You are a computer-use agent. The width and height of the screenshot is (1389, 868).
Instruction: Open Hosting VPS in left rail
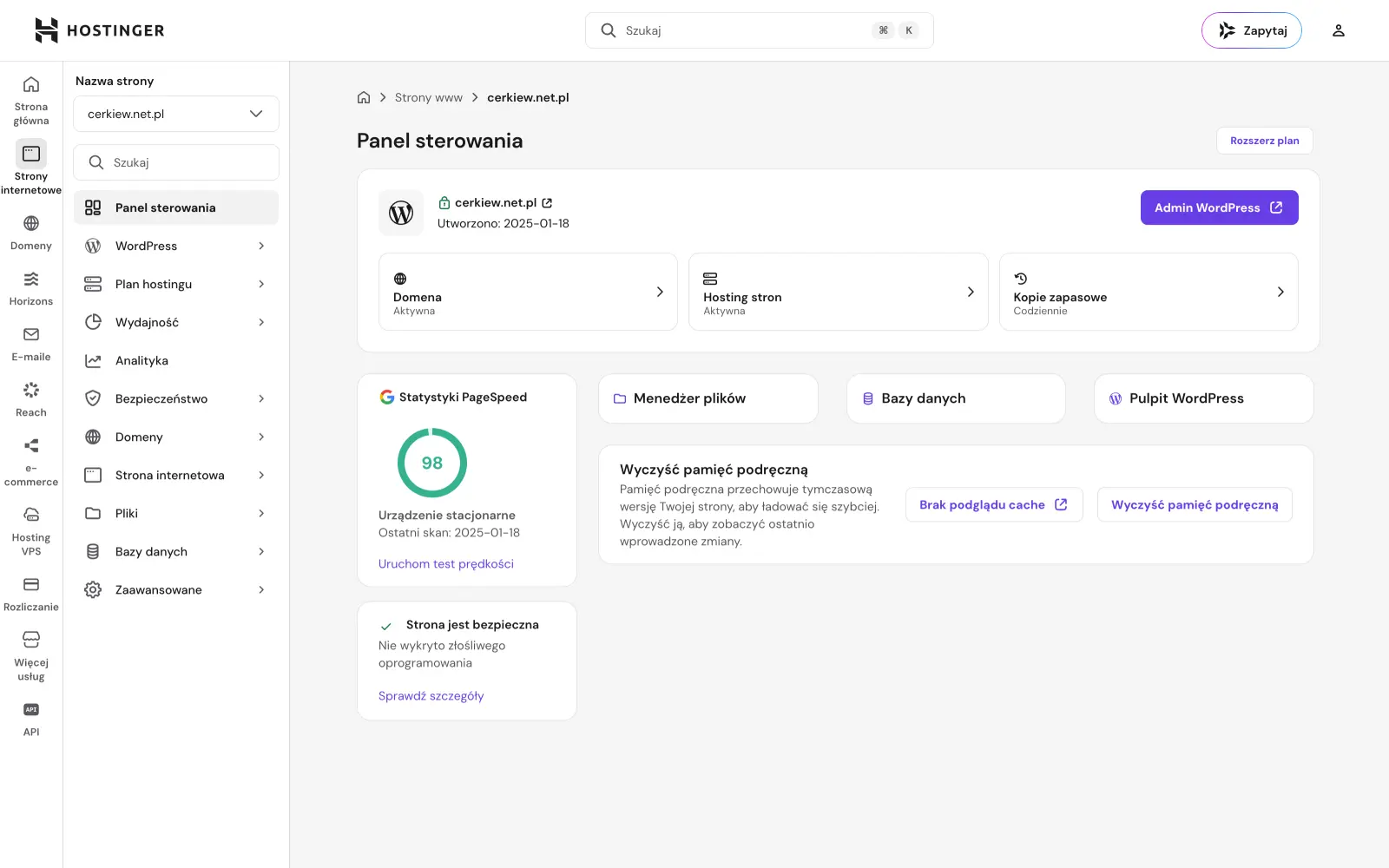point(31,531)
